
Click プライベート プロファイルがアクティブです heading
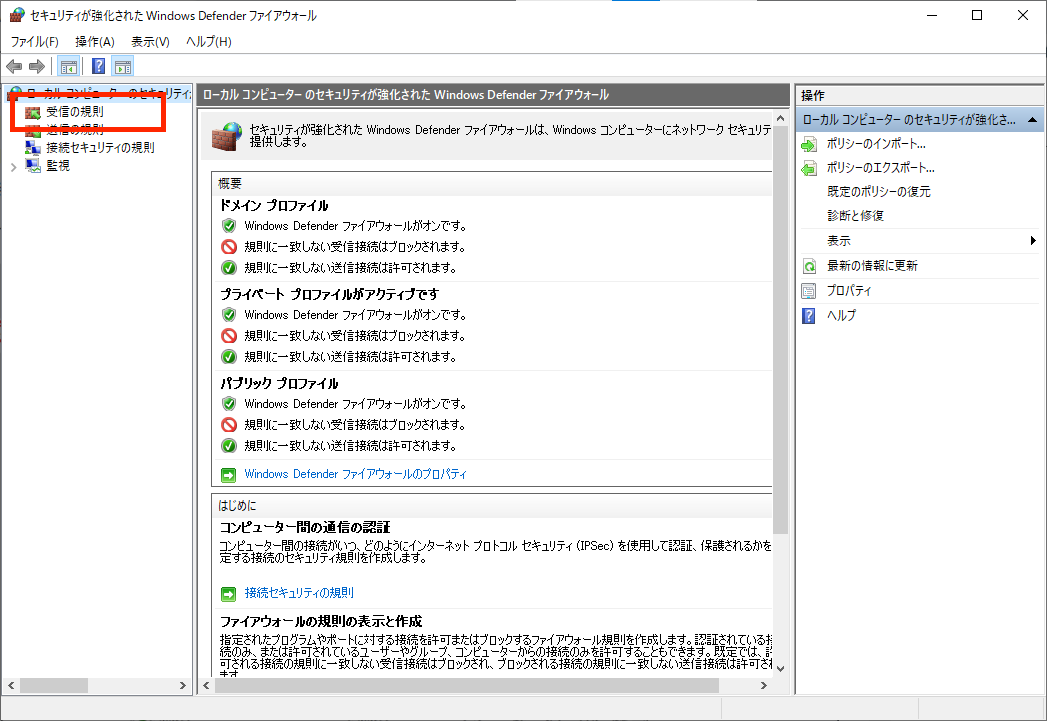click(330, 294)
